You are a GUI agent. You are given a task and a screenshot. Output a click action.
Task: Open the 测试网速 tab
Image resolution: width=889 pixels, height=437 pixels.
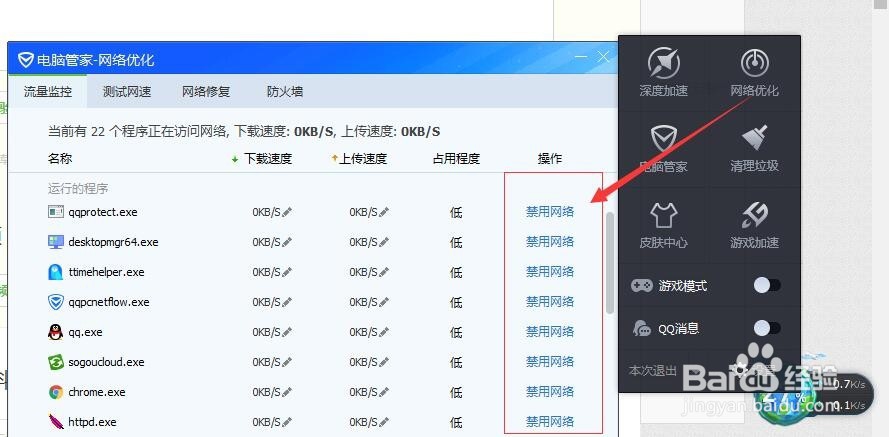click(127, 91)
